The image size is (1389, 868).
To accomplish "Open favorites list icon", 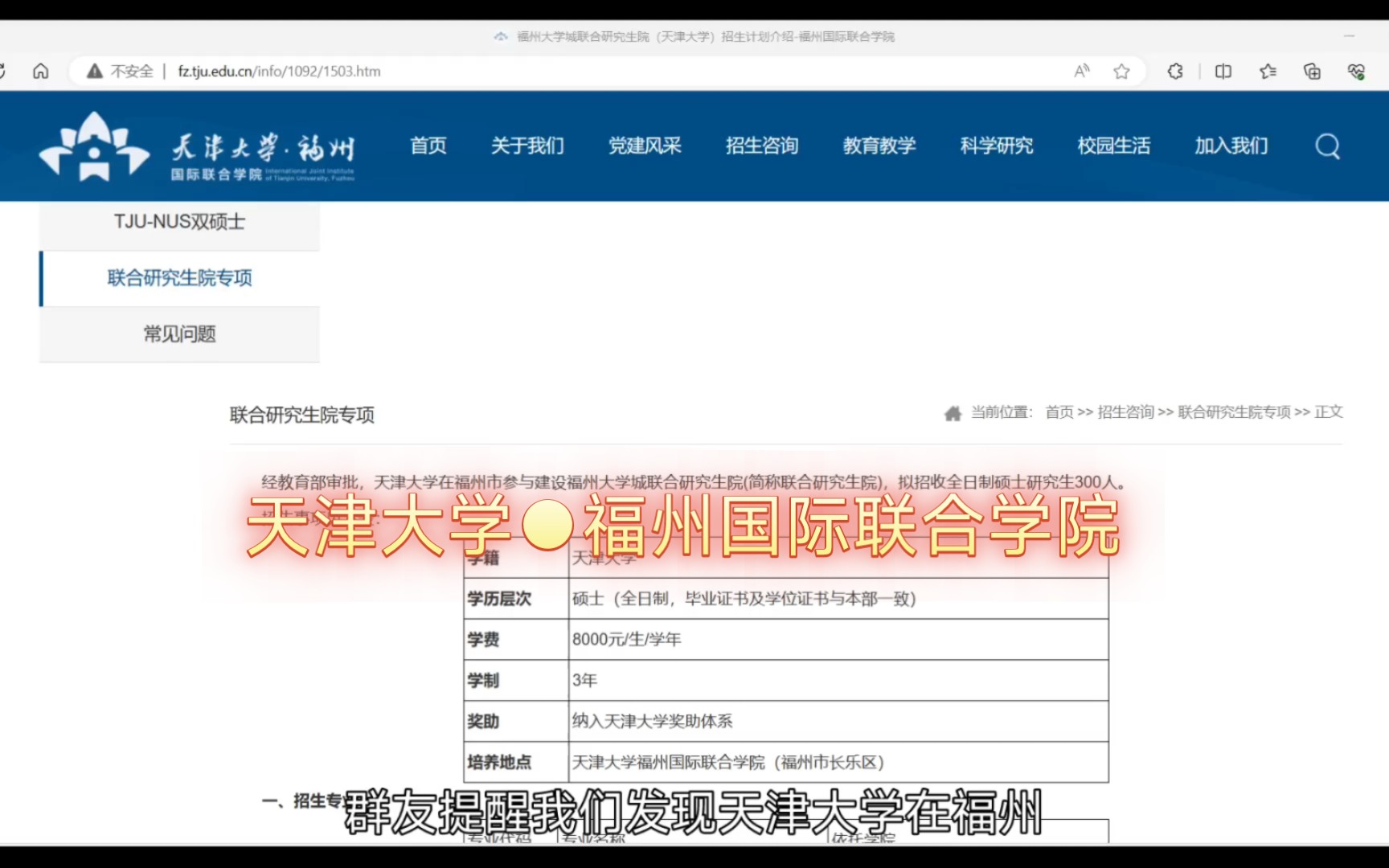I will click(1268, 72).
